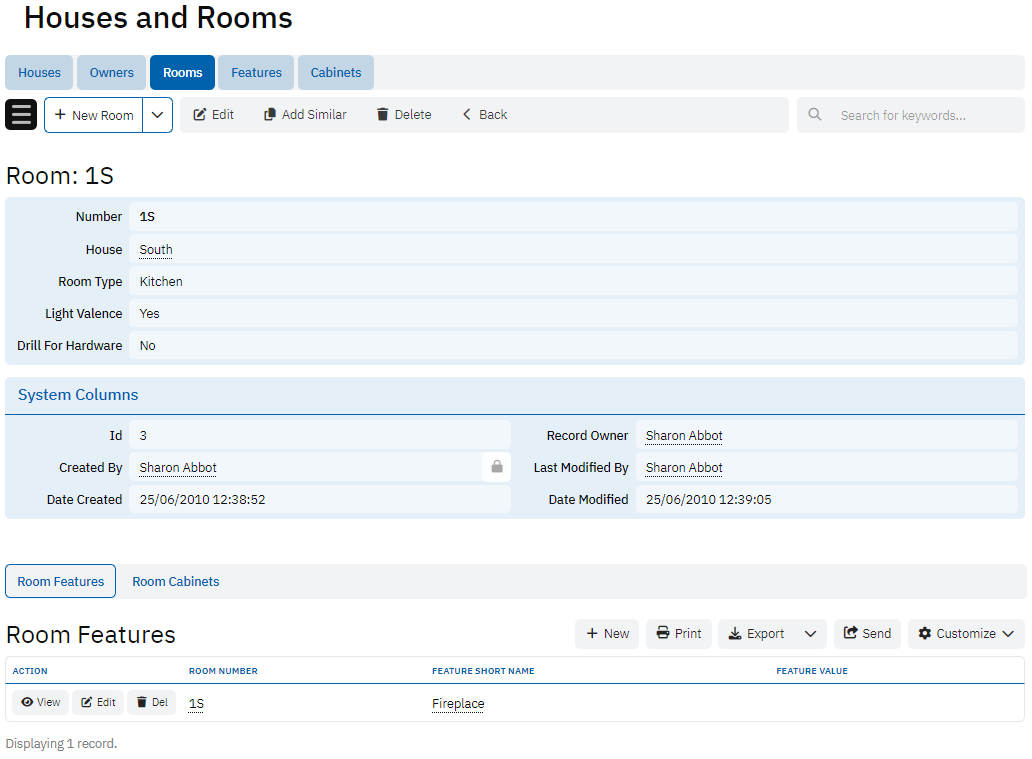
Task: View the Fireplace feature row
Action: click(x=41, y=702)
